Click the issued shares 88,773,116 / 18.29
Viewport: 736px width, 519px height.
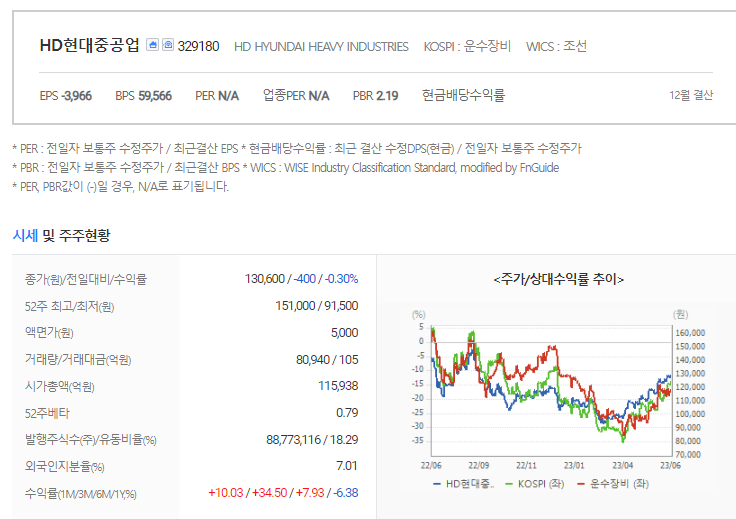pos(312,440)
